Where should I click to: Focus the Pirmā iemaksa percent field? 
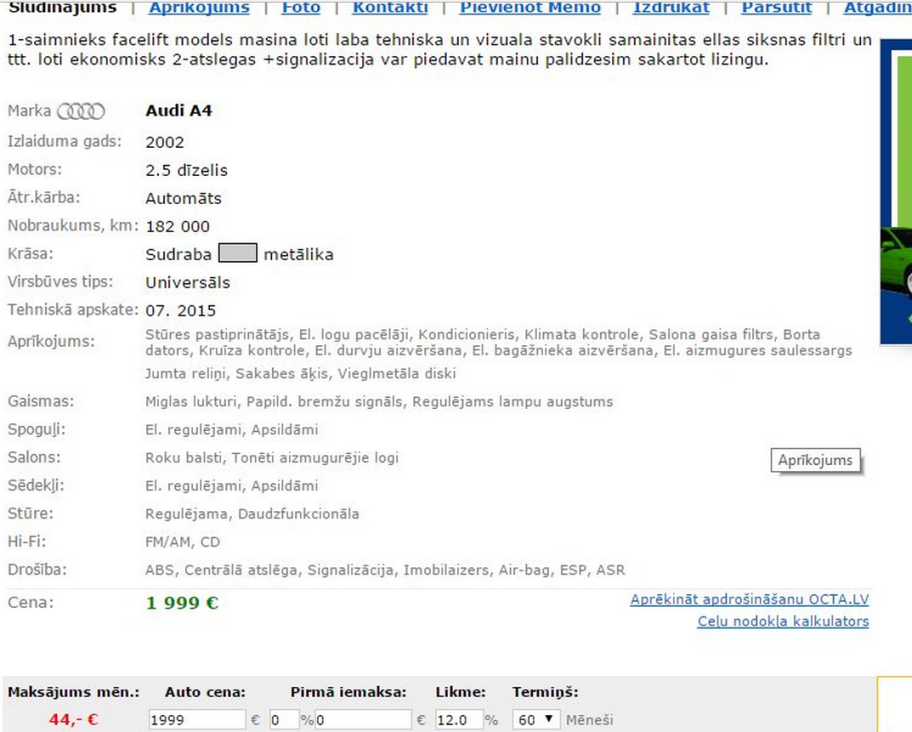284,720
